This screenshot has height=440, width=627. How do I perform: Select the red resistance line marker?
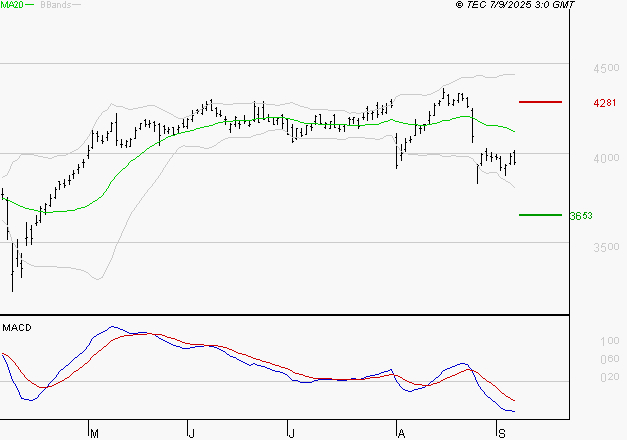(541, 101)
